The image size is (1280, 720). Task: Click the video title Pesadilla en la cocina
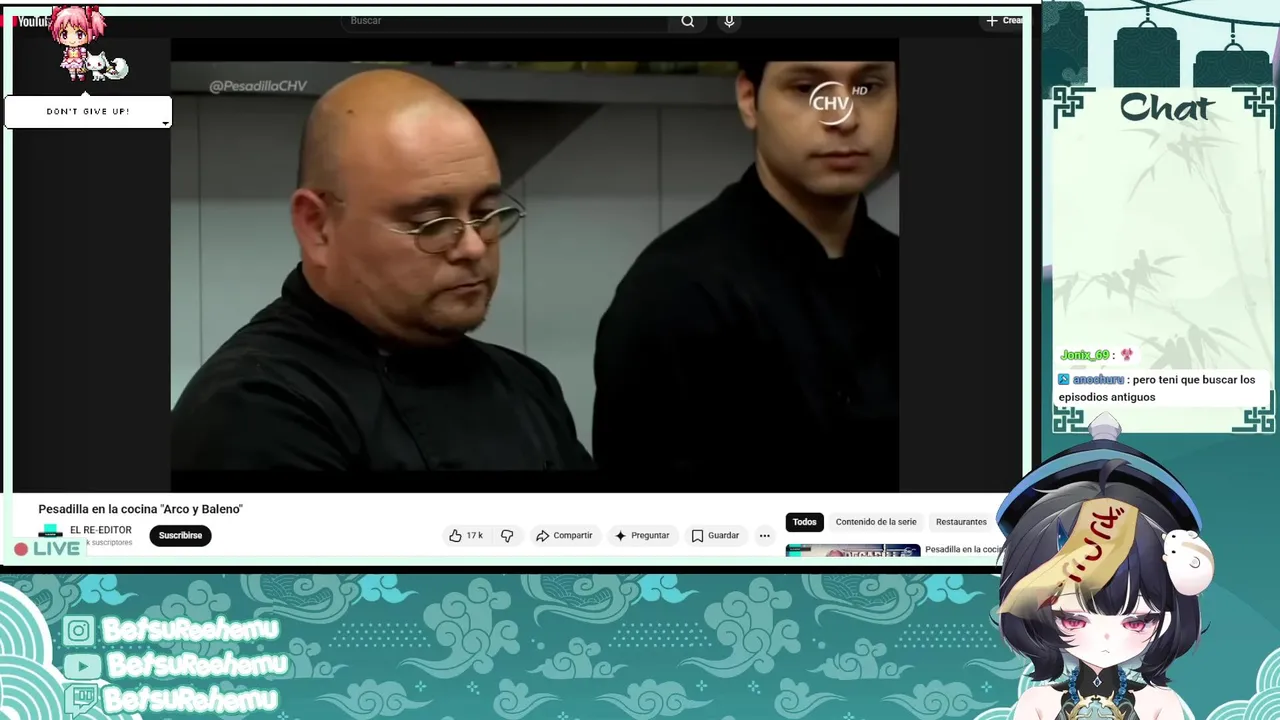(x=141, y=509)
